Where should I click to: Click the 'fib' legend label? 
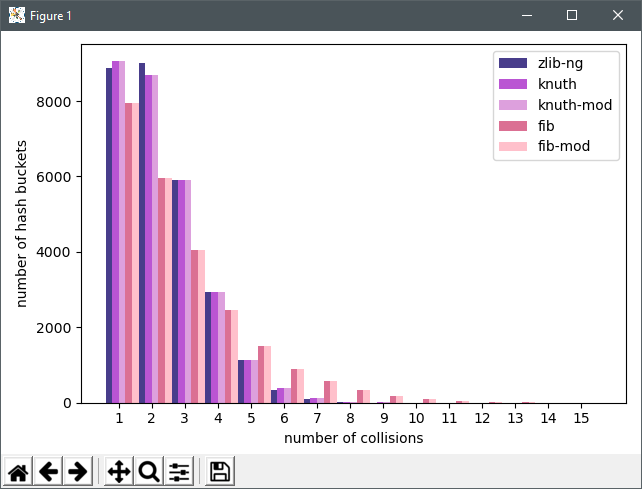coord(546,126)
